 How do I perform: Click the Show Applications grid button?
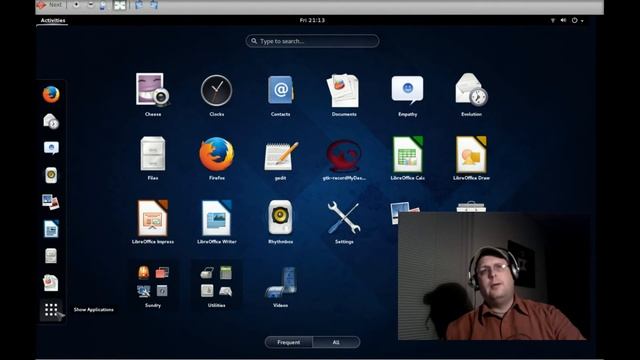point(51,310)
